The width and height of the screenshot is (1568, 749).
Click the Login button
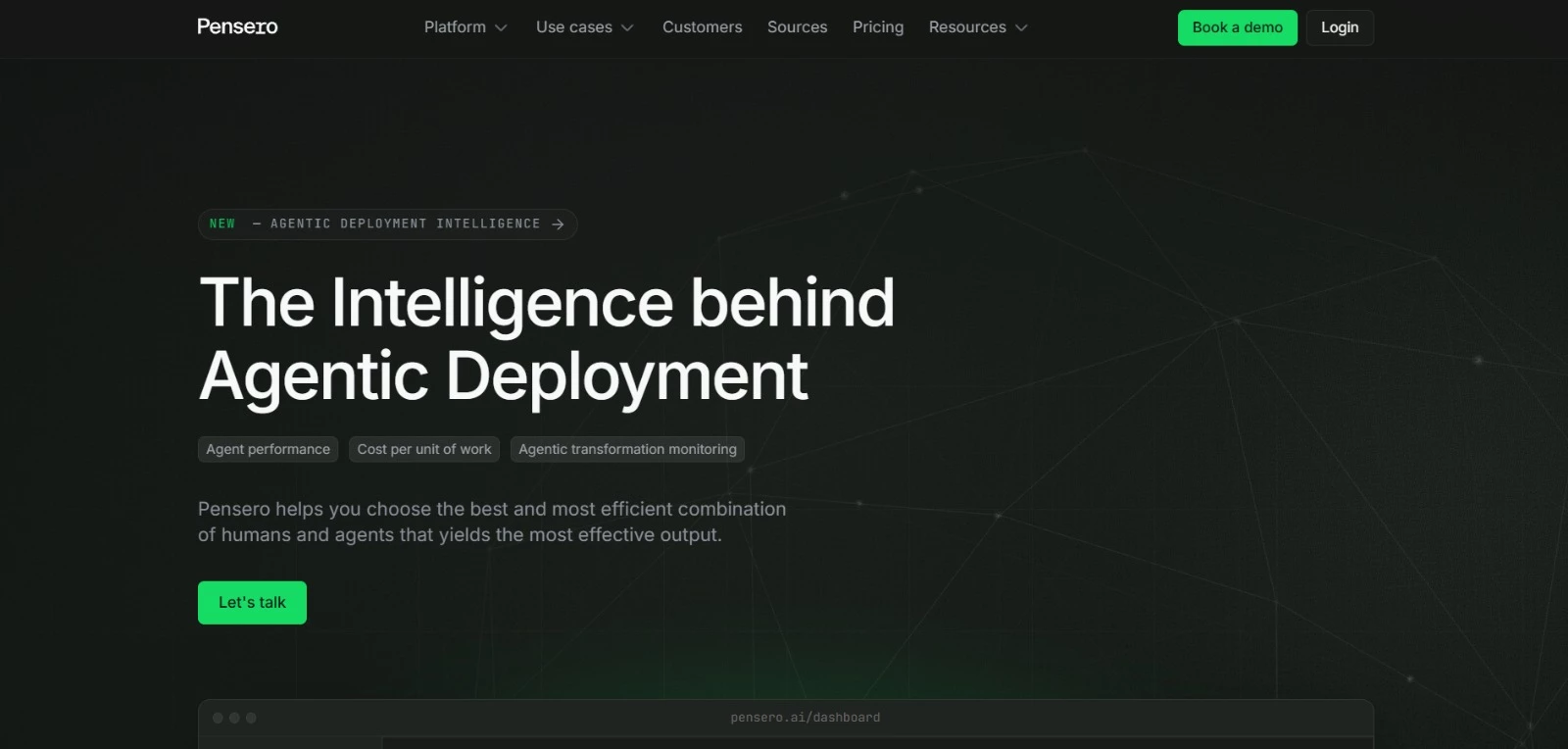[x=1340, y=27]
